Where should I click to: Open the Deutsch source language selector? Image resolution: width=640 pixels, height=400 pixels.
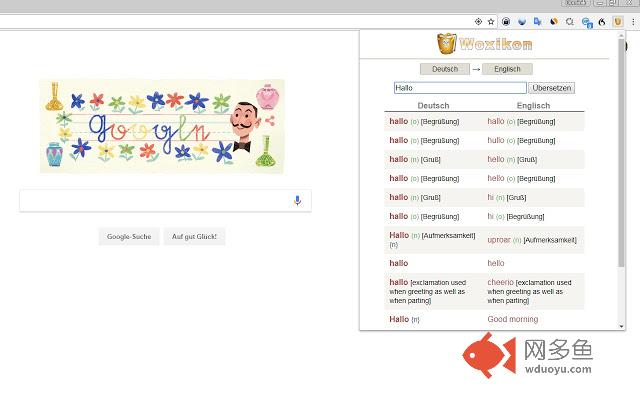point(445,69)
